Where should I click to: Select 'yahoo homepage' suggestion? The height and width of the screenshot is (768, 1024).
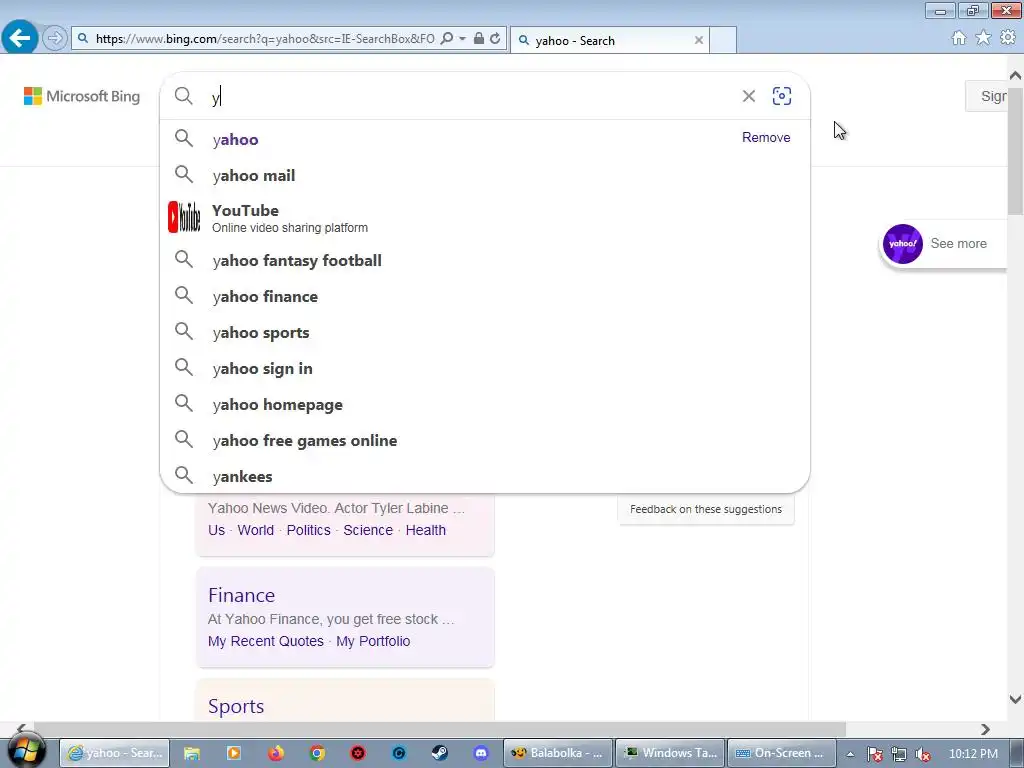click(x=485, y=404)
